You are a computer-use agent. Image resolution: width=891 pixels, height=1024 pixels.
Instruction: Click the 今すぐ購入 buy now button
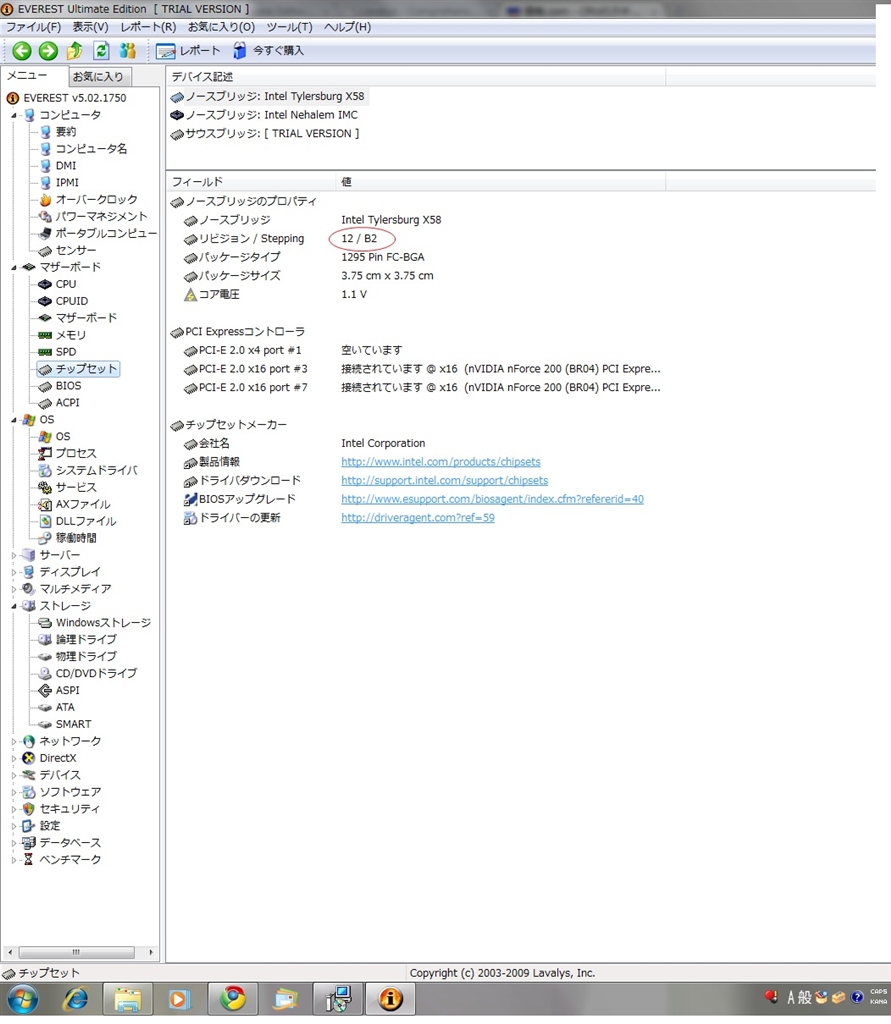tap(268, 51)
